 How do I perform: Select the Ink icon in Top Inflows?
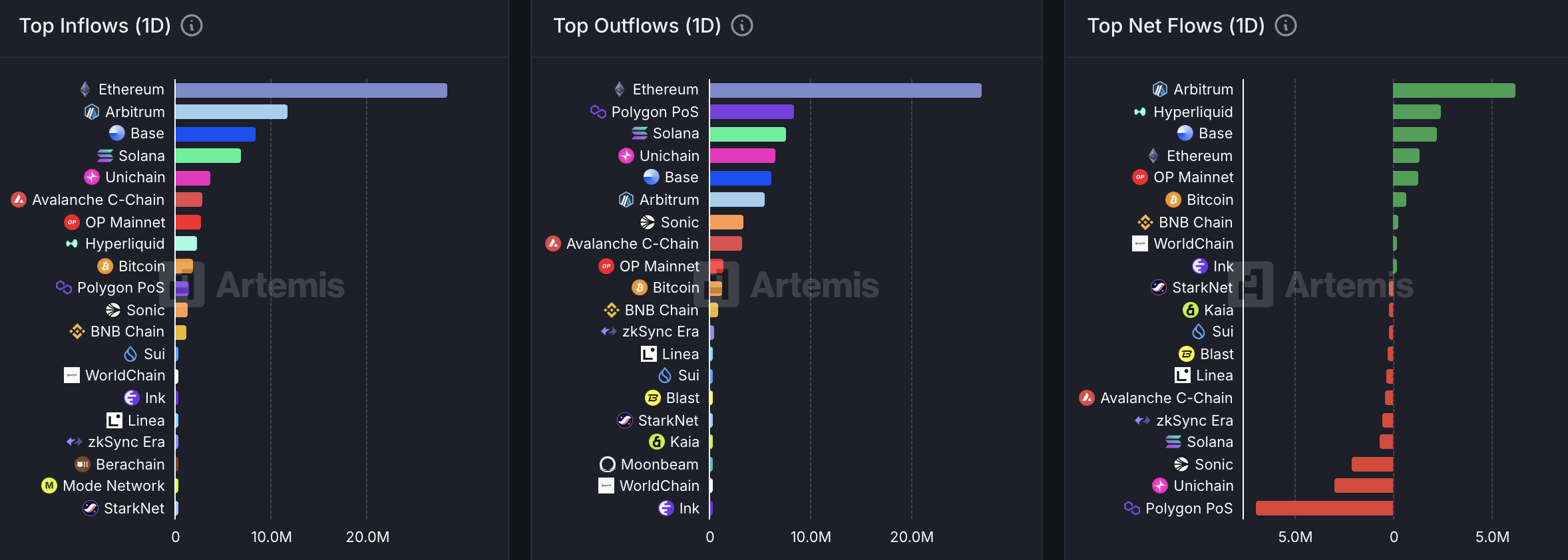click(132, 398)
